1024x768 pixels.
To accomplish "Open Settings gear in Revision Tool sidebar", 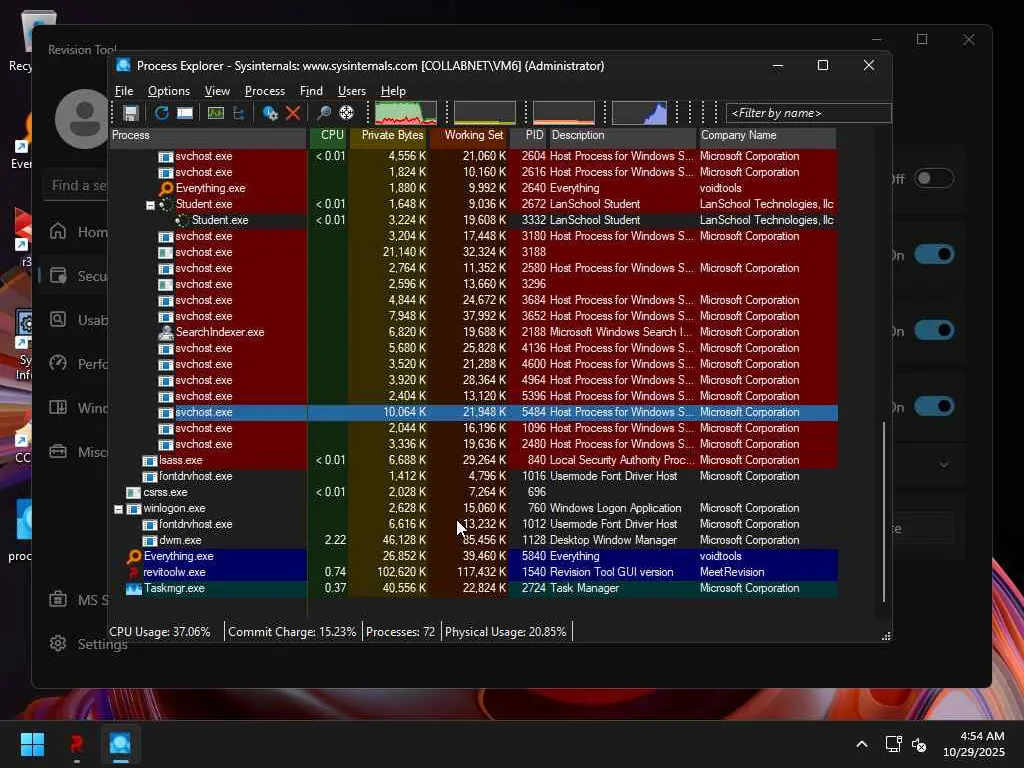I will (x=58, y=643).
